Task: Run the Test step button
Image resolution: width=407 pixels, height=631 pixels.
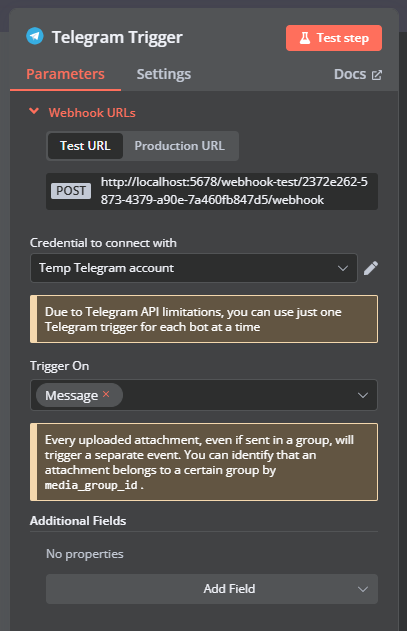Action: pyautogui.click(x=334, y=38)
